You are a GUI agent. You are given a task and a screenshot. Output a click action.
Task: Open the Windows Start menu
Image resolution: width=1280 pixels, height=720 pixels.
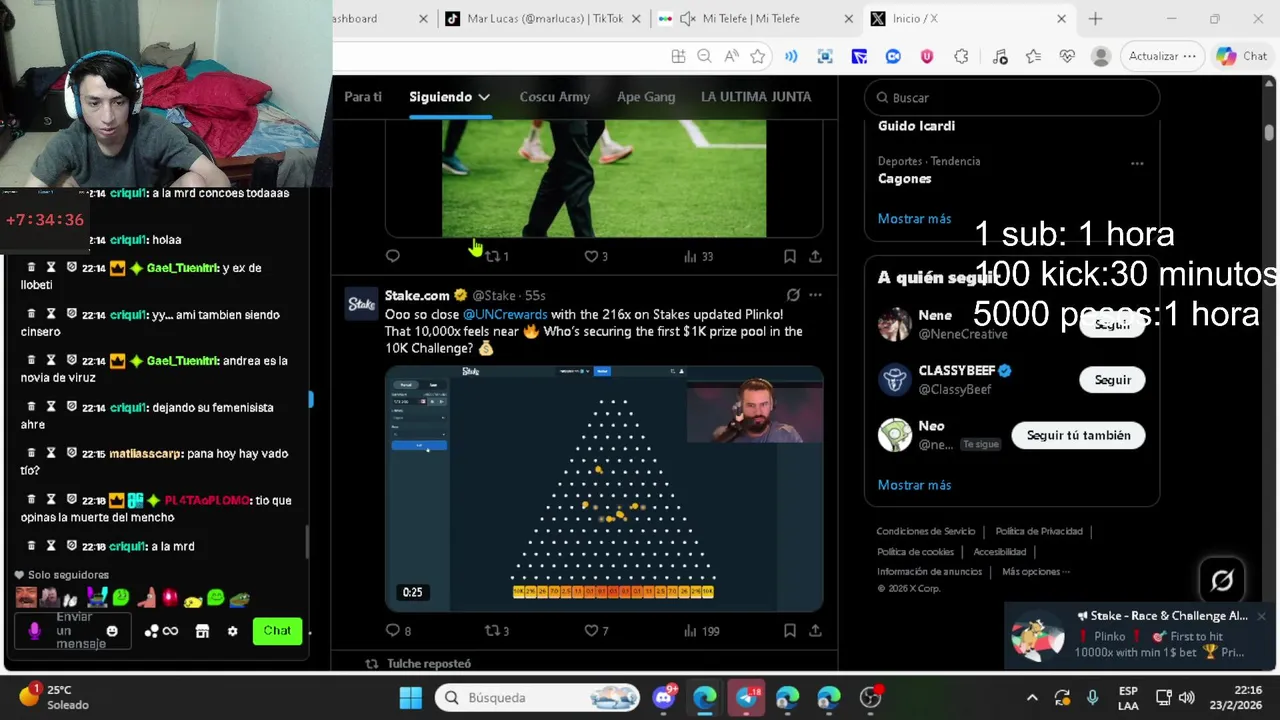pyautogui.click(x=411, y=697)
